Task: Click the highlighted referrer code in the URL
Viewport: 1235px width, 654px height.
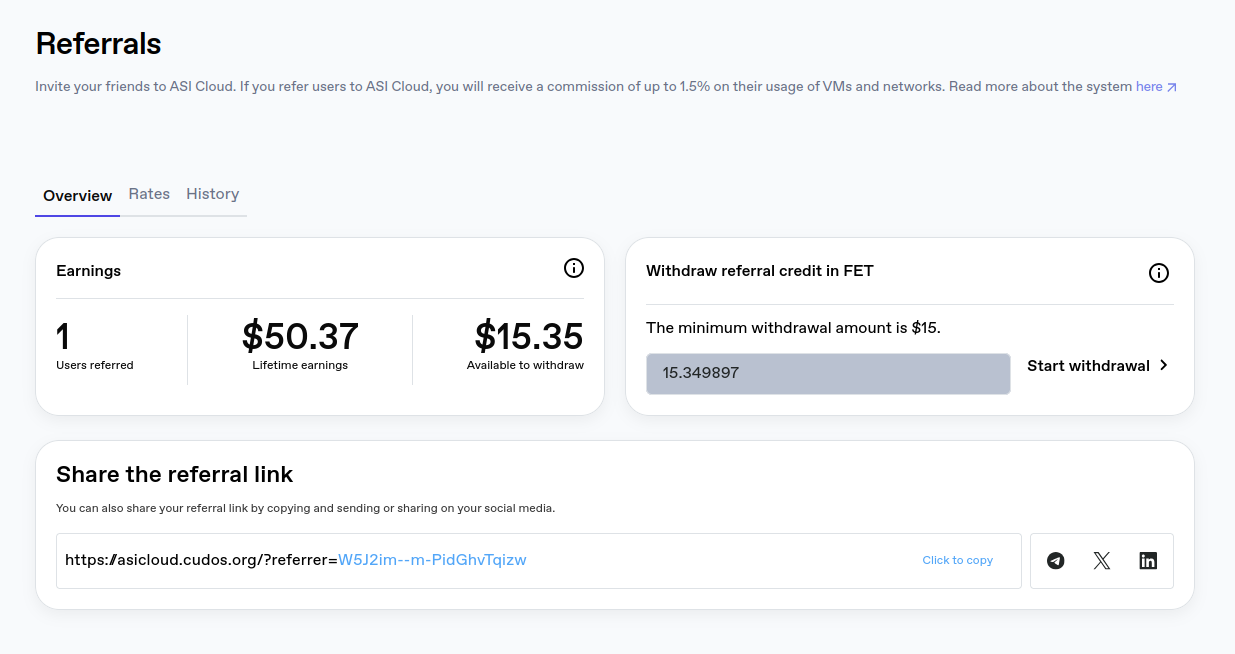Action: tap(432, 560)
